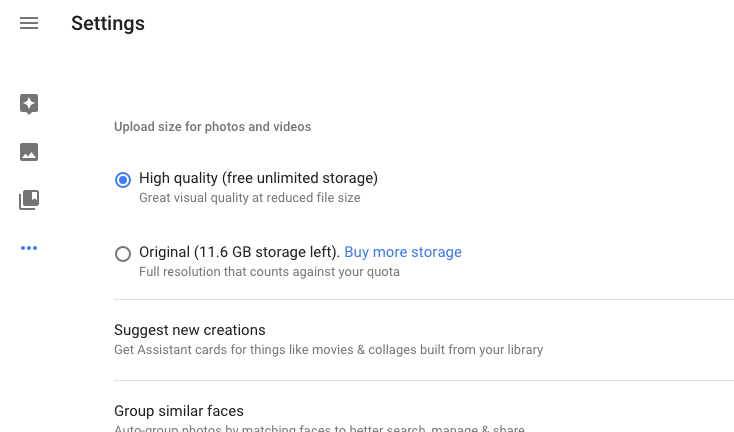Click 'Upload size for photos and videos' heading

[212, 127]
